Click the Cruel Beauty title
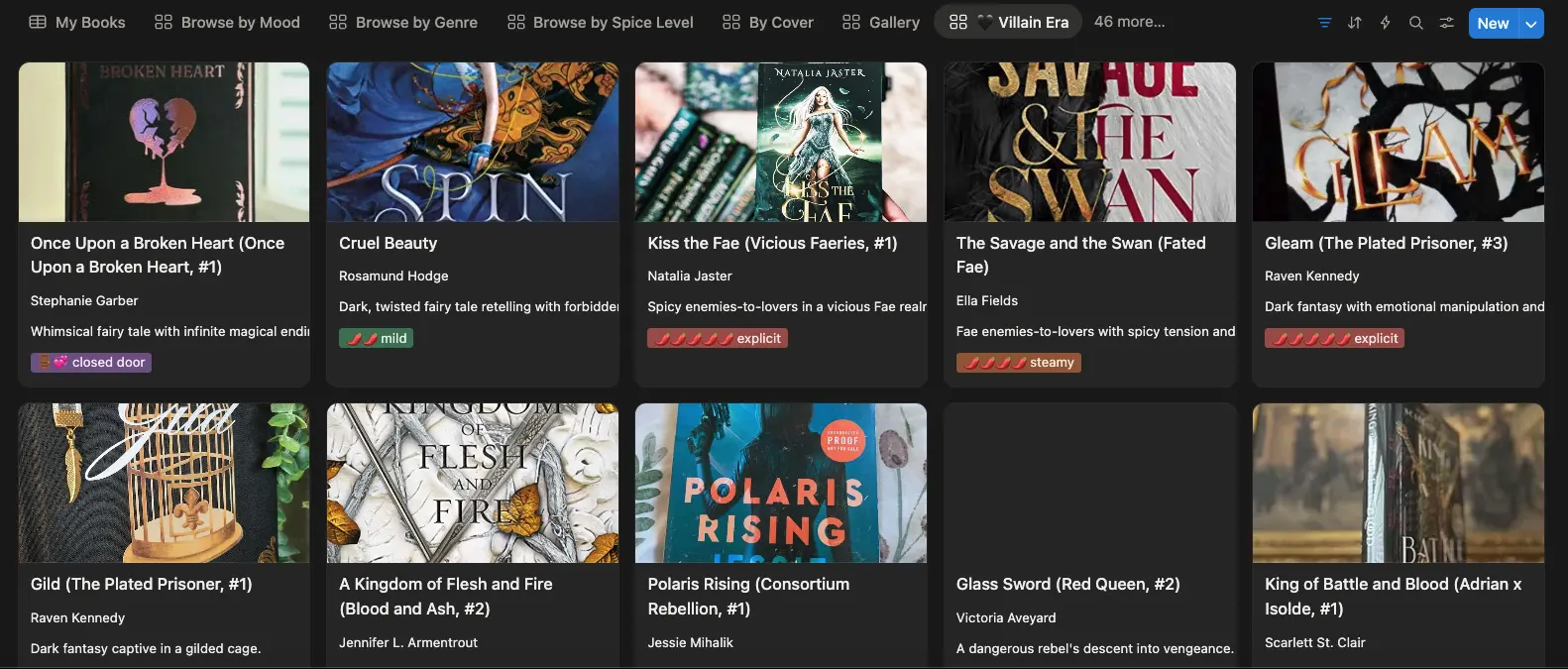 coord(389,243)
